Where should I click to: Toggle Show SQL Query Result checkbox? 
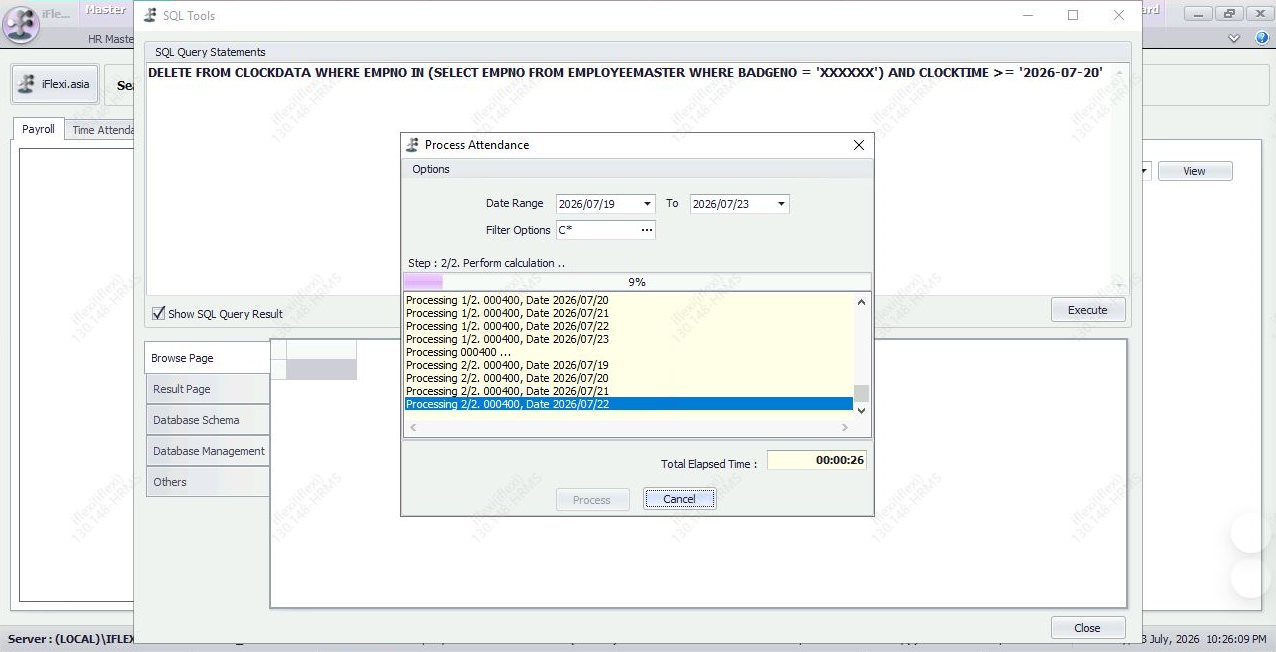coord(158,313)
